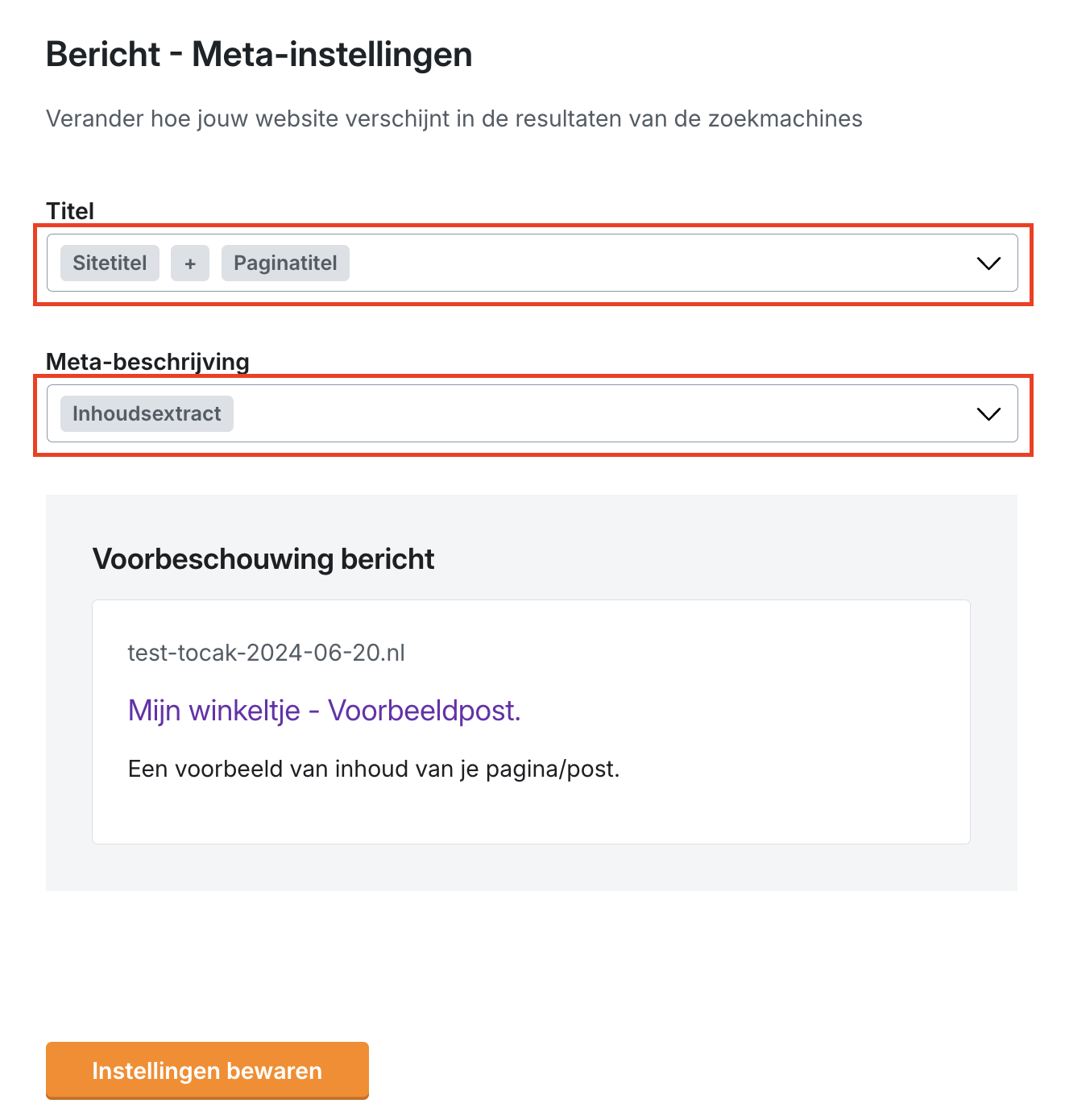
Task: Click the 'Voorbeschouwing bericht' heading
Action: coord(263,559)
